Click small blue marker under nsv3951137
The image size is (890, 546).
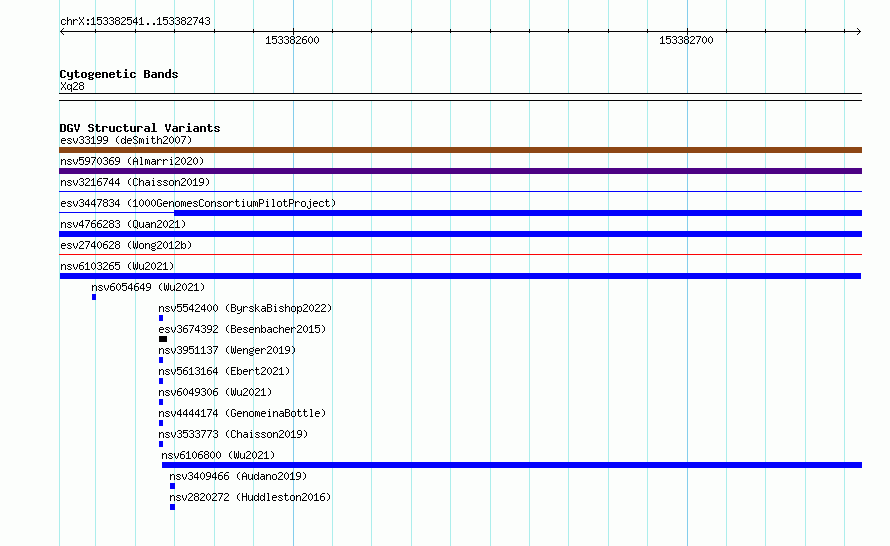point(161,360)
